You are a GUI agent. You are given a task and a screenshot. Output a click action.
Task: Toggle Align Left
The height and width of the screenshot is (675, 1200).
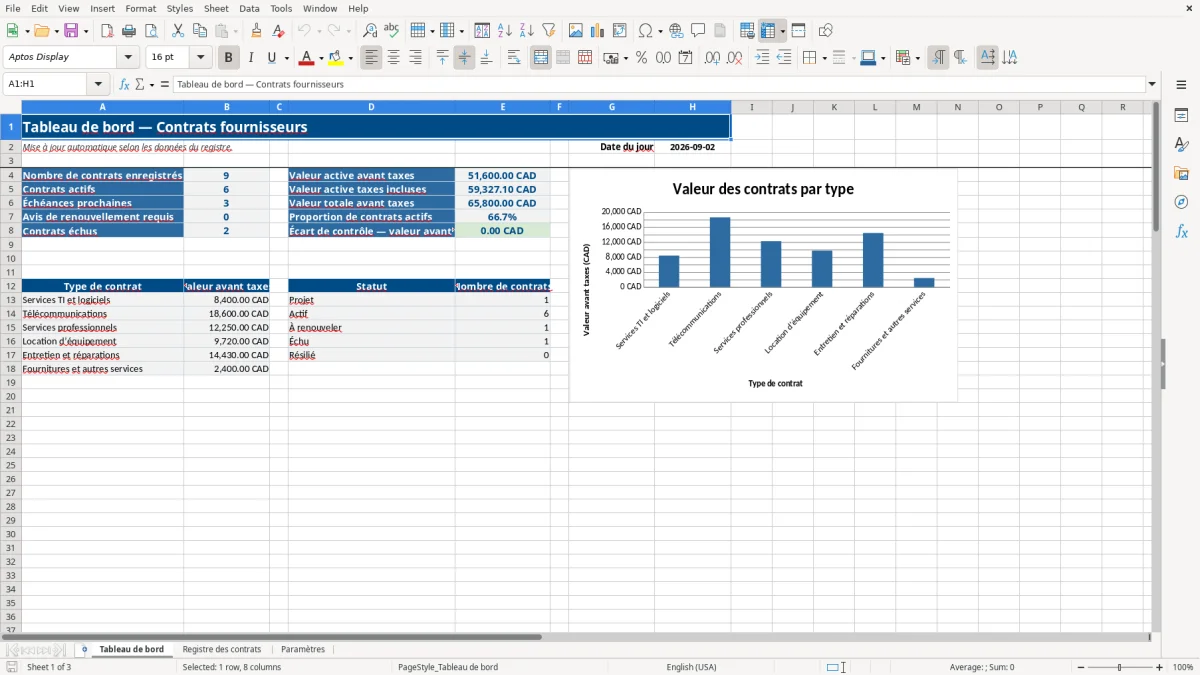tap(372, 58)
